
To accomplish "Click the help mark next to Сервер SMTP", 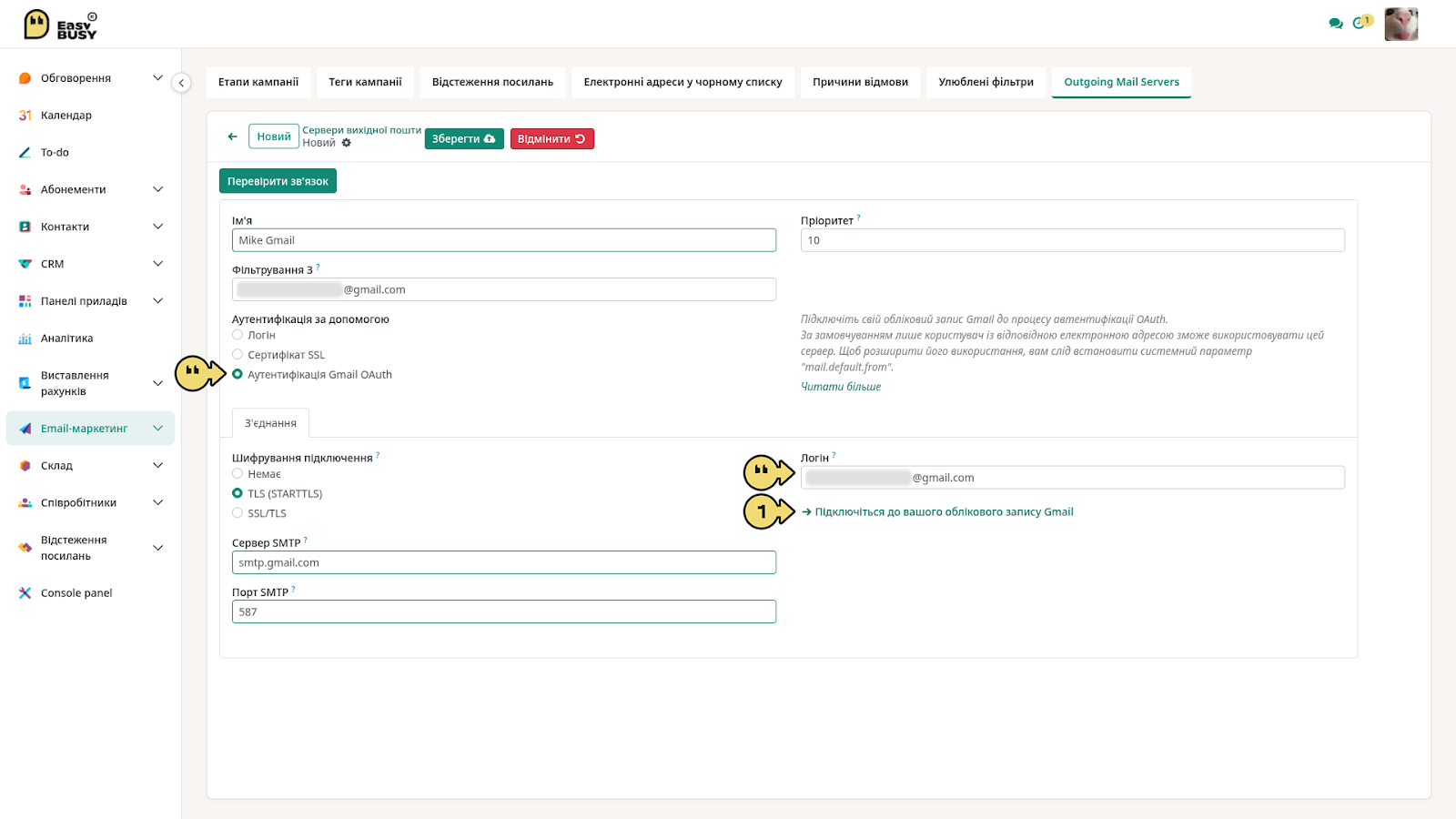I will tap(306, 540).
